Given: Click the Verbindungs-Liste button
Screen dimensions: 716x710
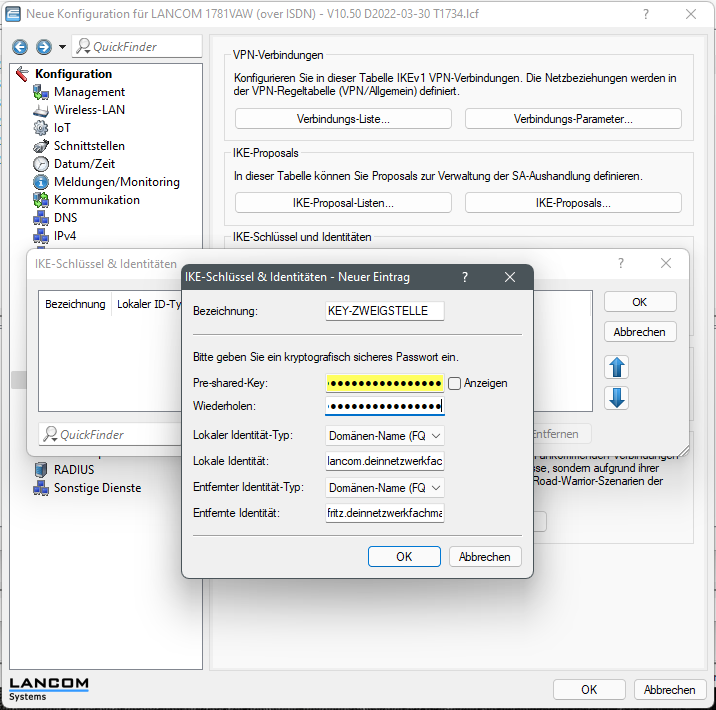Looking at the screenshot, I should point(343,119).
